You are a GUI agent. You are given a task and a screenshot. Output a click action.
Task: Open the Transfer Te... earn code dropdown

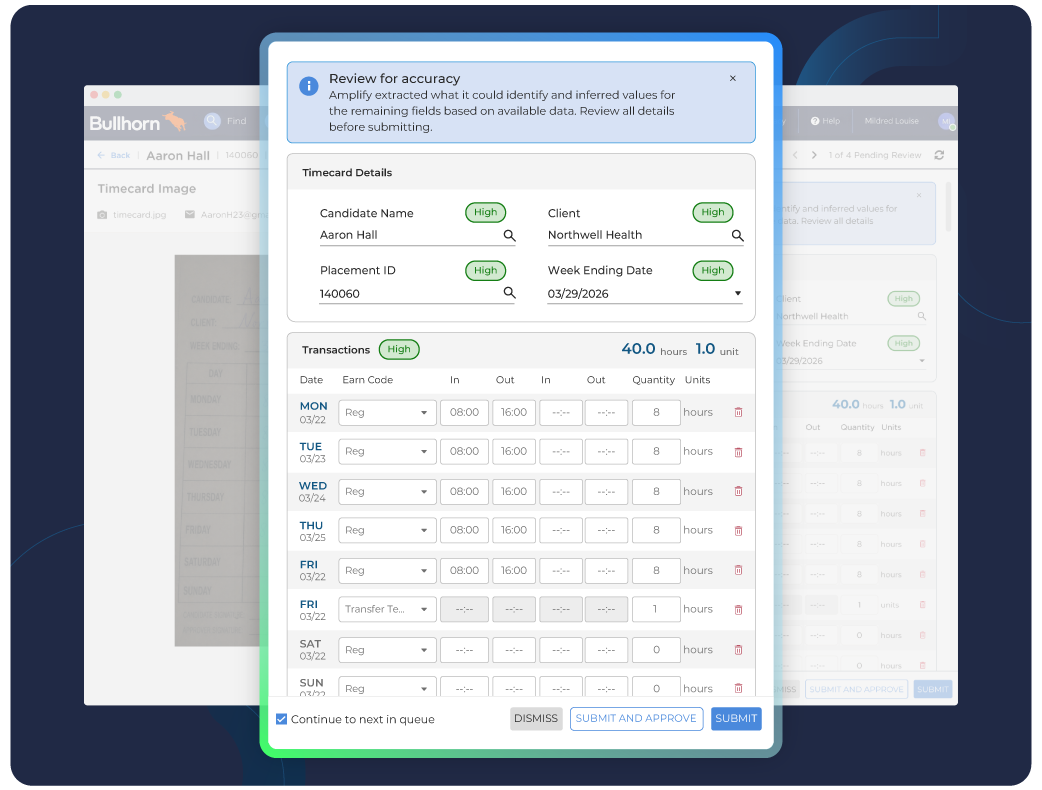[387, 609]
